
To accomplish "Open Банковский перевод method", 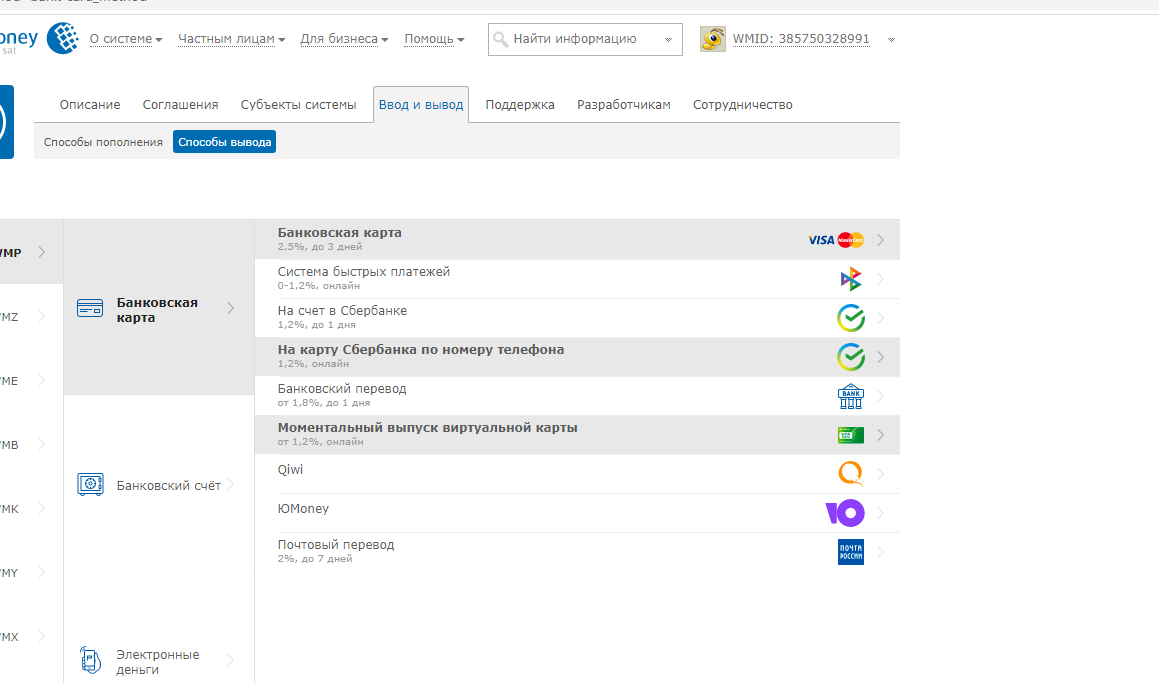I will click(x=577, y=396).
